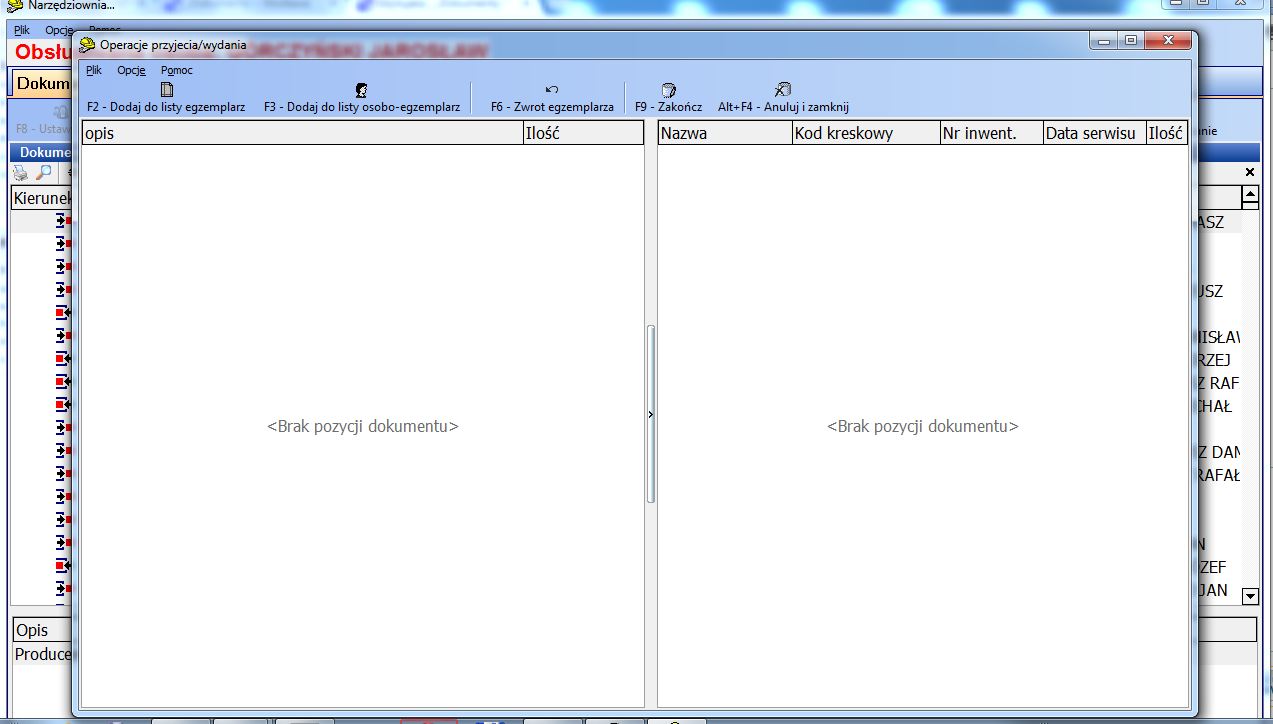Close the Operacje przyjecia/wydania window

(1169, 41)
